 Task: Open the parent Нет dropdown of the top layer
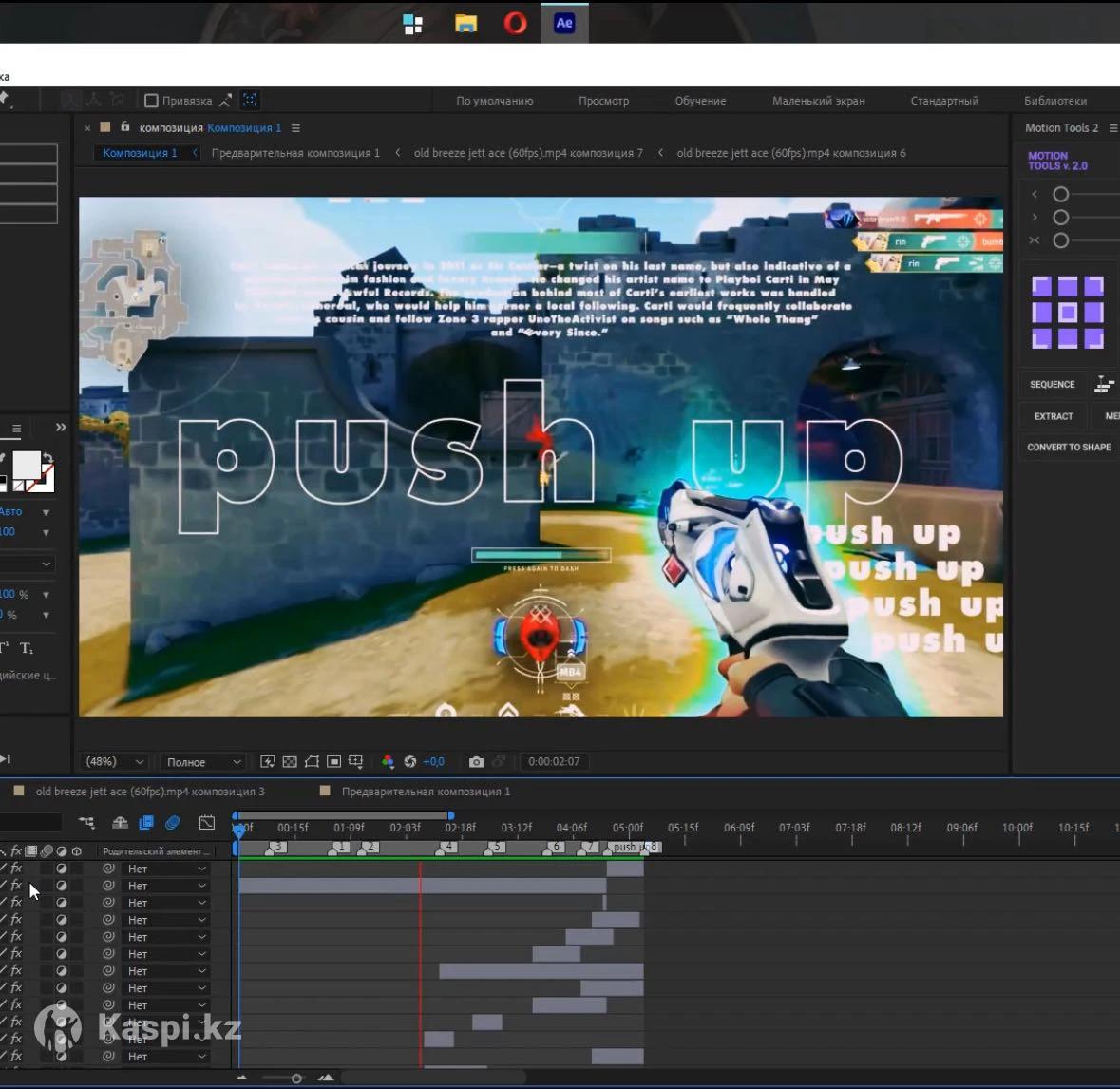click(x=167, y=869)
